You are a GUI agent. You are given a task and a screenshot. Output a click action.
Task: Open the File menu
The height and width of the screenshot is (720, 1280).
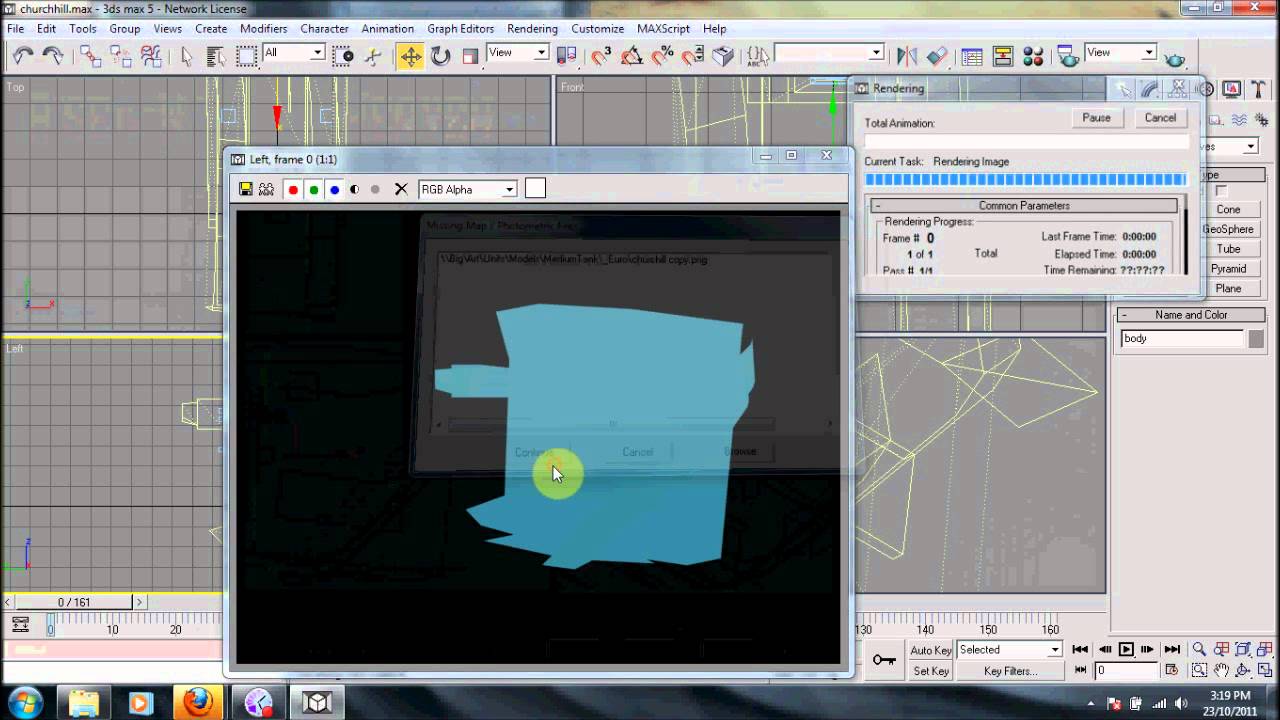(x=16, y=29)
